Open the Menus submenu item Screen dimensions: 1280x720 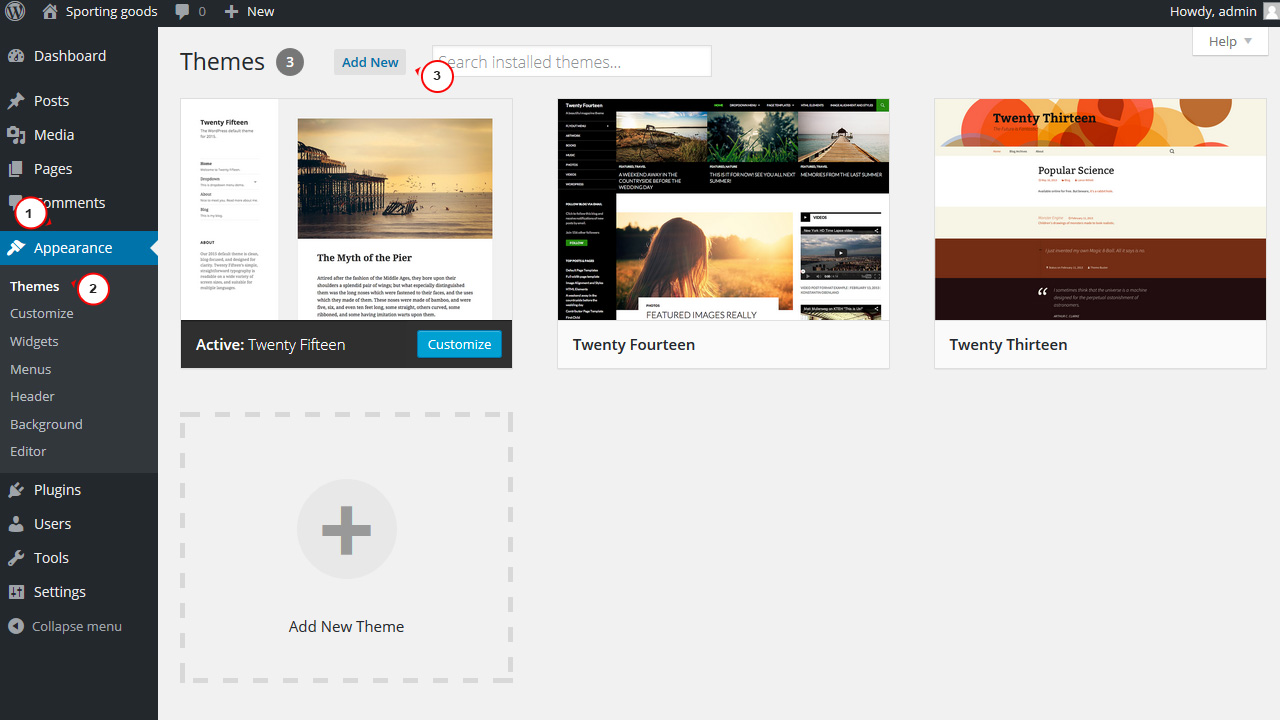coord(31,369)
